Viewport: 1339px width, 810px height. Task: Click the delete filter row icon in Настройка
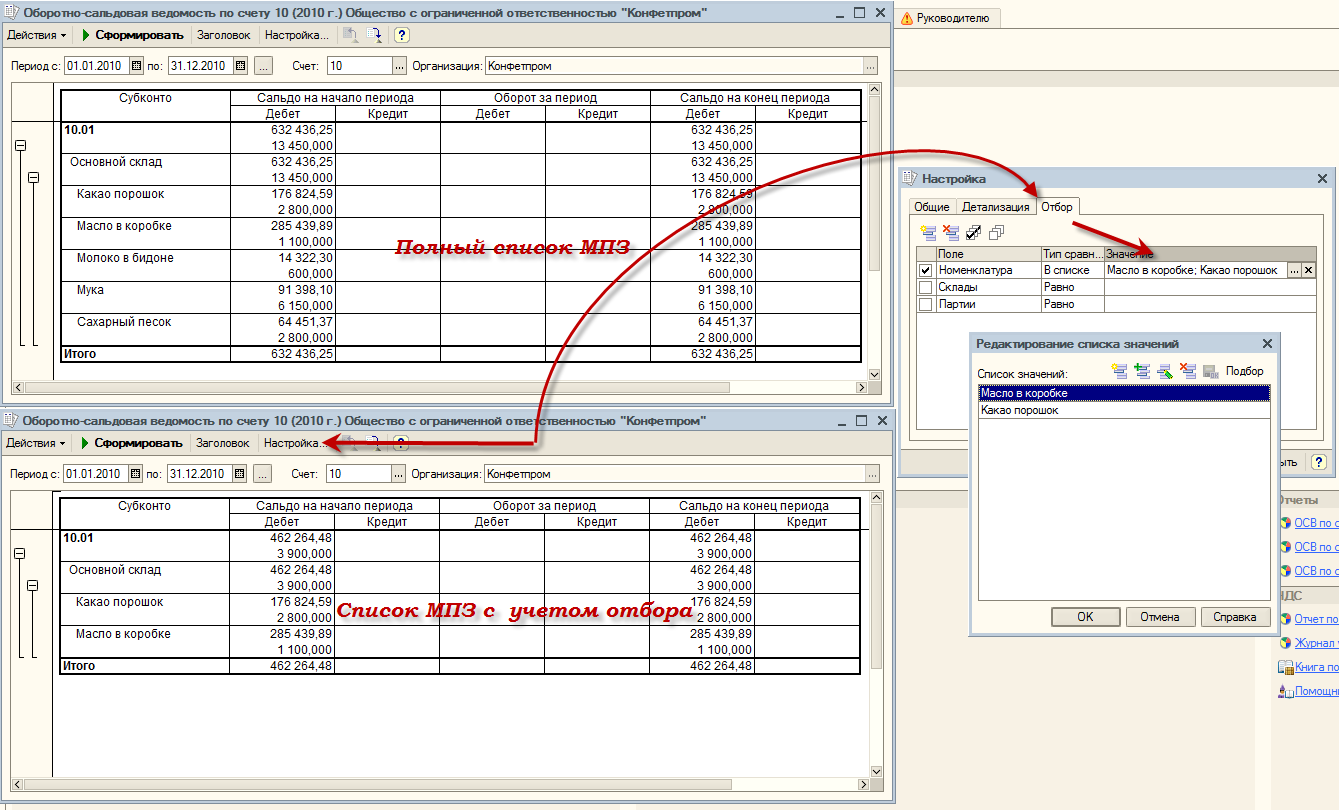click(950, 232)
